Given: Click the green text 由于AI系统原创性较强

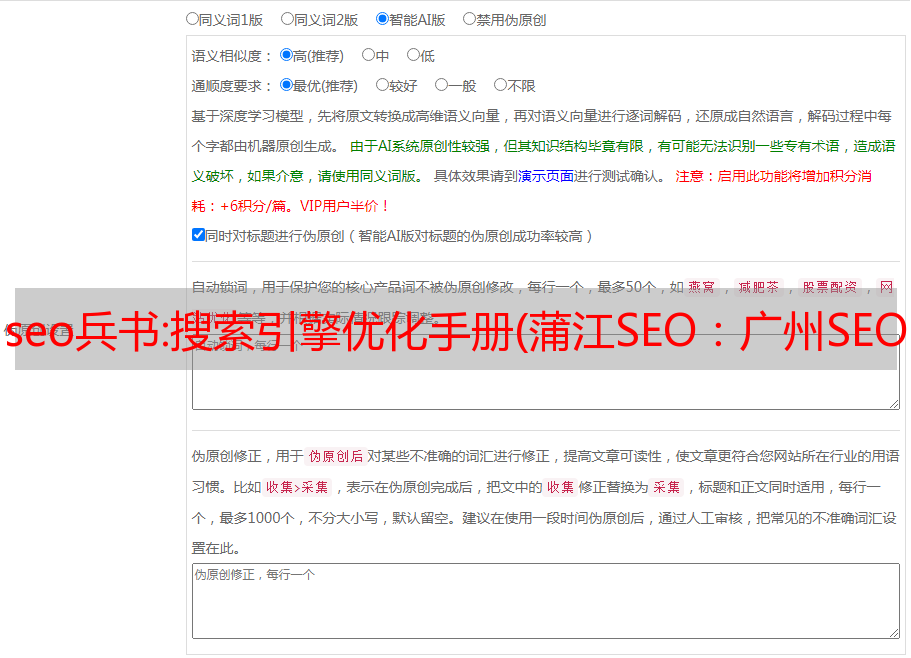Looking at the screenshot, I should (420, 146).
